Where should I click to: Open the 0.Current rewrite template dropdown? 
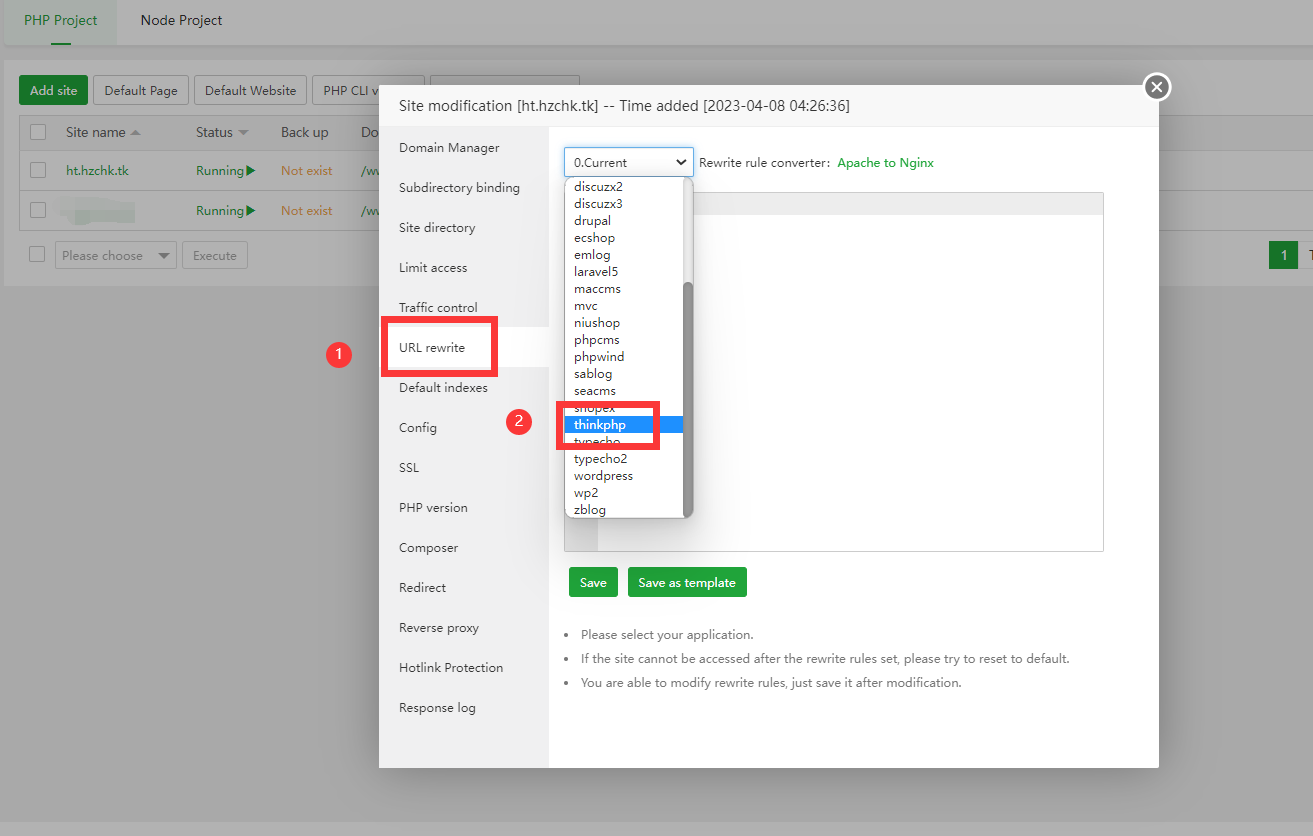coord(628,162)
